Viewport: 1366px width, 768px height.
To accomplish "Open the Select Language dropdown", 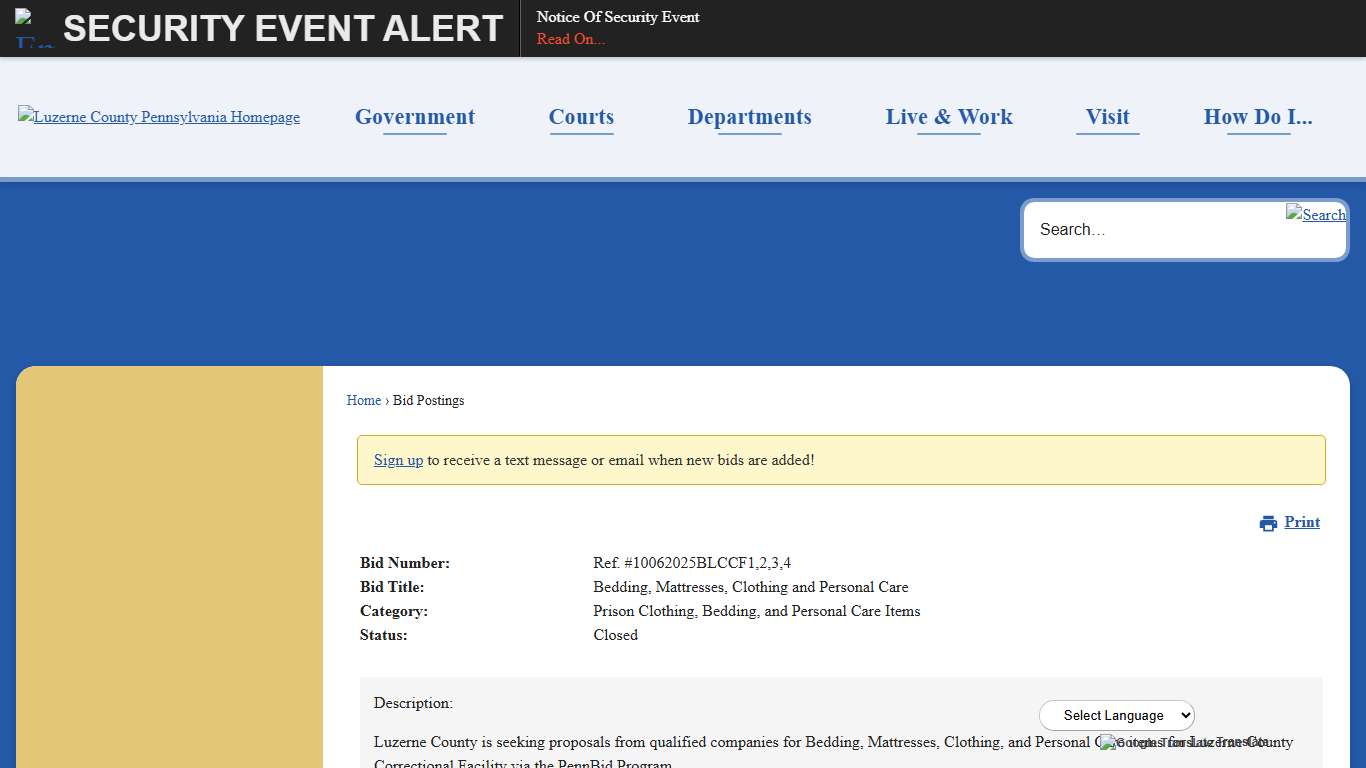I will click(x=1116, y=715).
